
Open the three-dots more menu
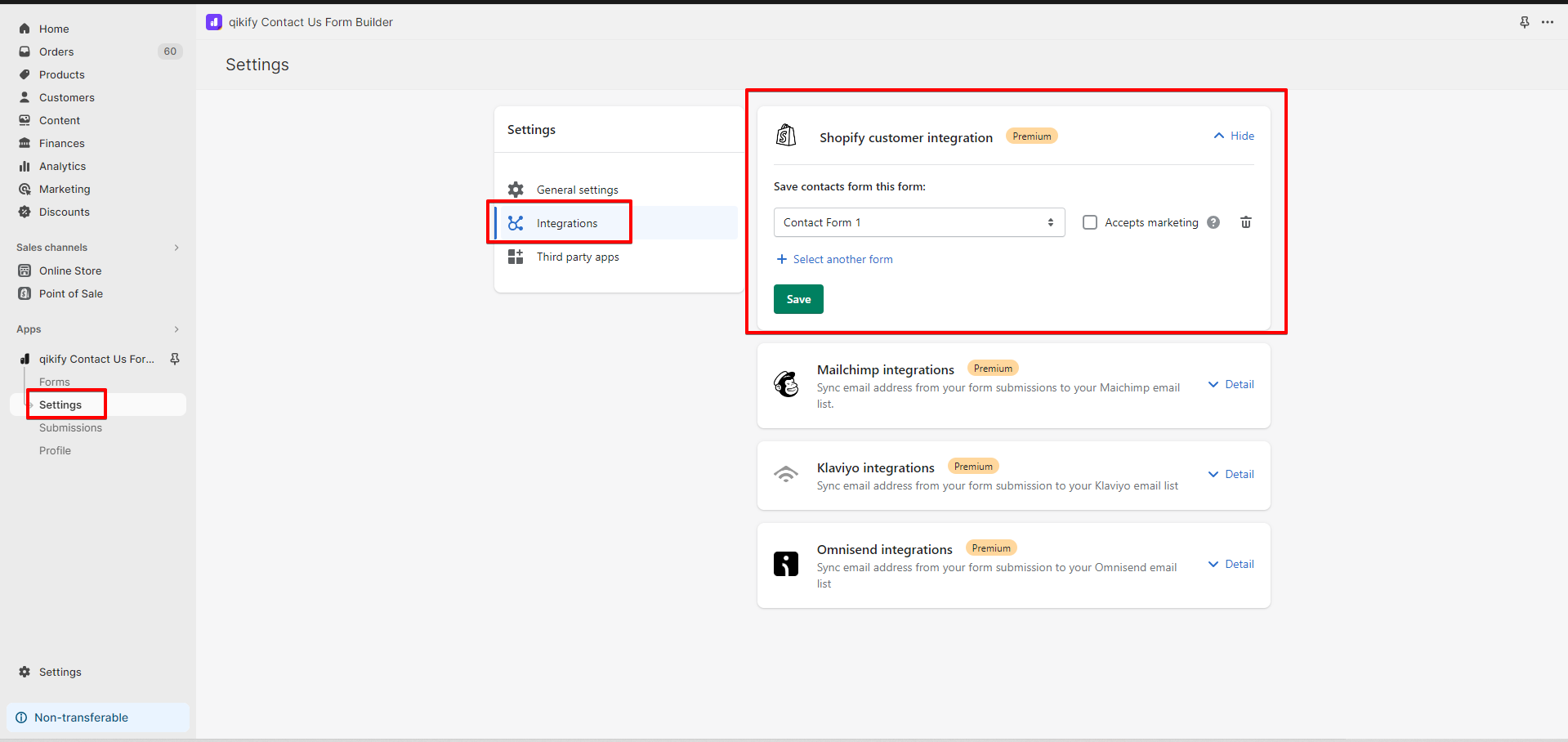point(1548,22)
